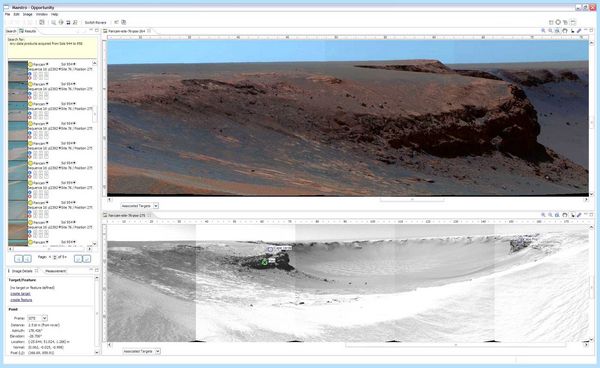Click the Switch Rovers toolbar button
This screenshot has width=600, height=368.
(95, 23)
